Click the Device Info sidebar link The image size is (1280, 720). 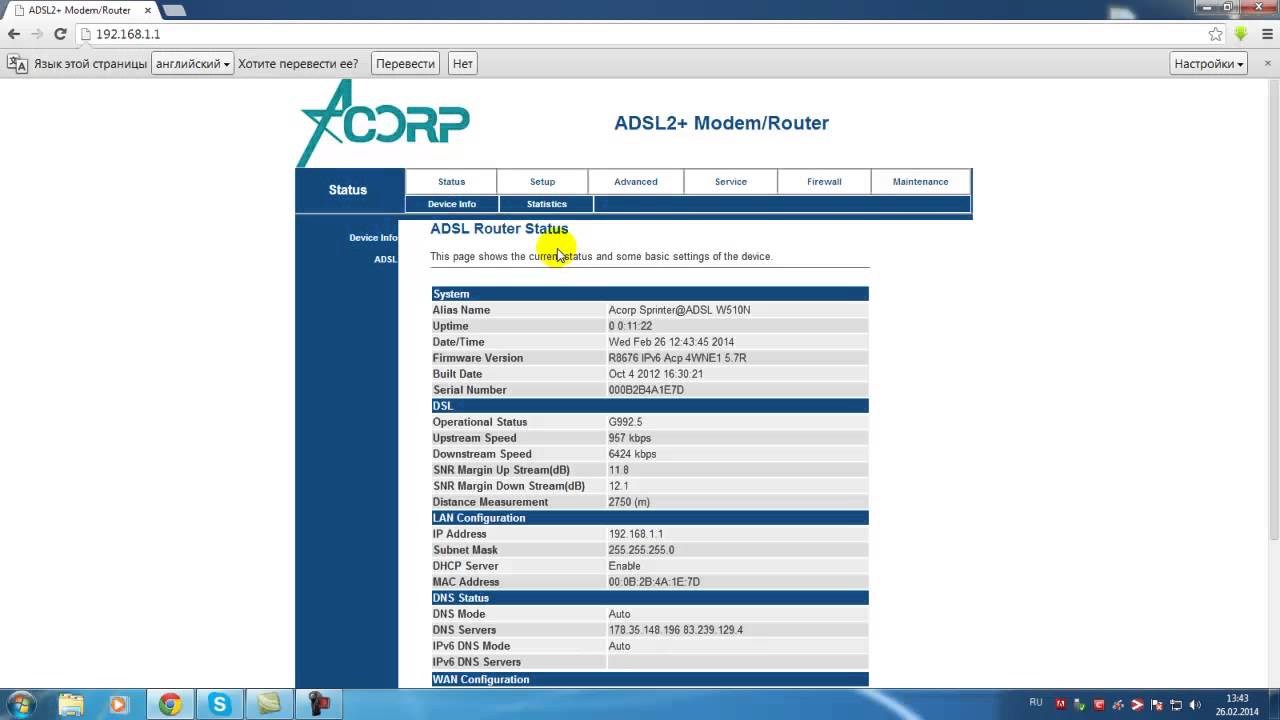pyautogui.click(x=373, y=238)
